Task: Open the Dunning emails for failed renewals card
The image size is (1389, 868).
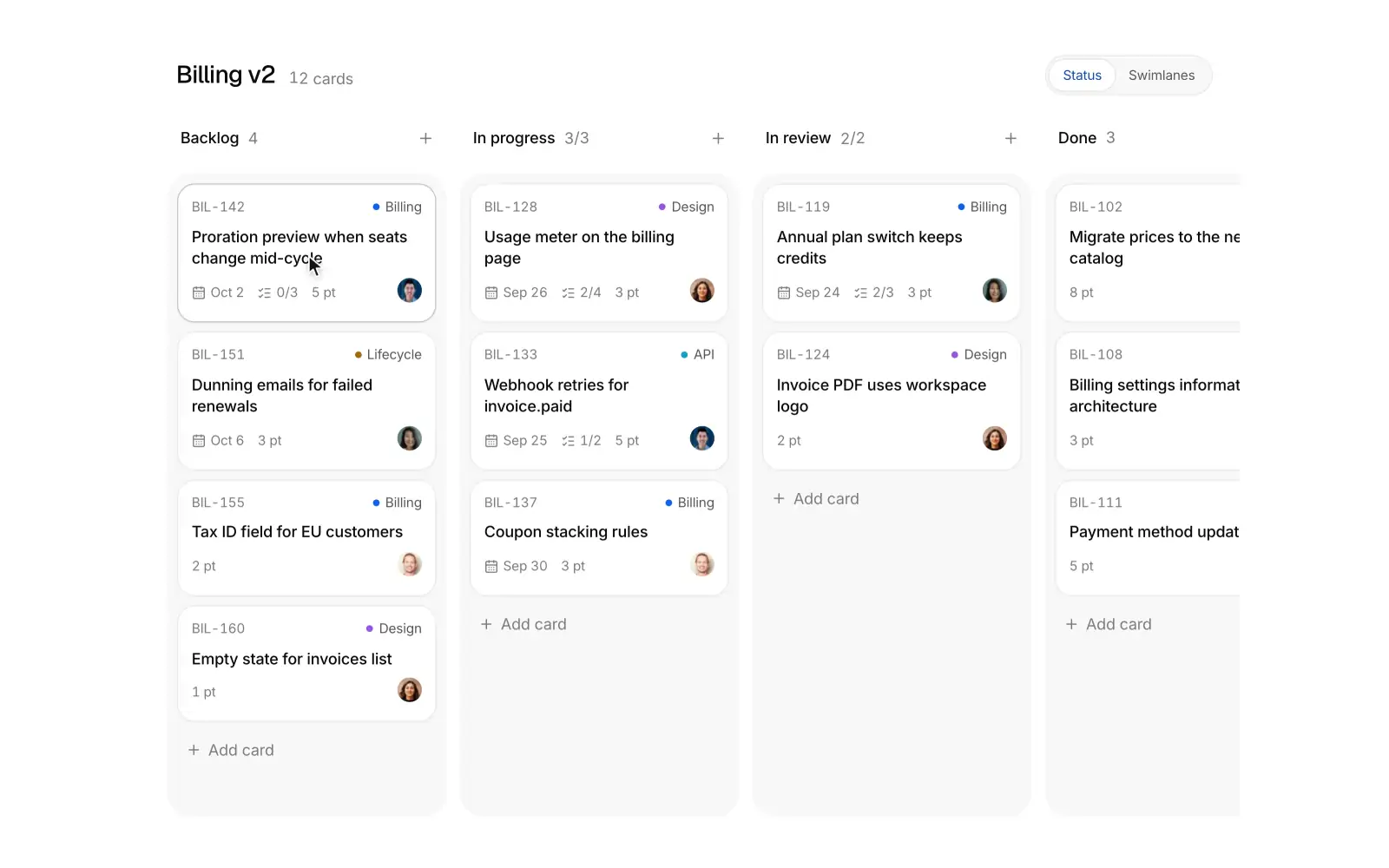Action: pos(306,401)
